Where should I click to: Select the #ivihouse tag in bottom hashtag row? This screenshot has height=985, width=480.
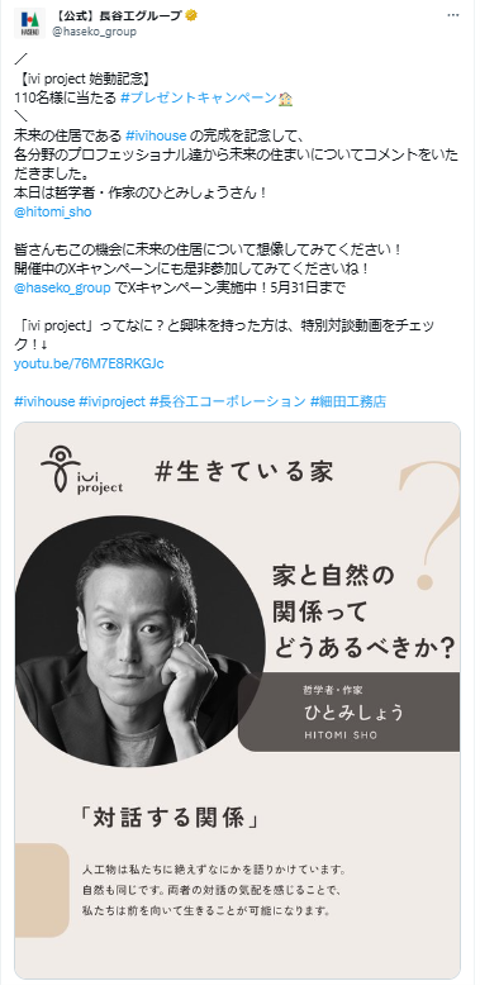click(44, 402)
